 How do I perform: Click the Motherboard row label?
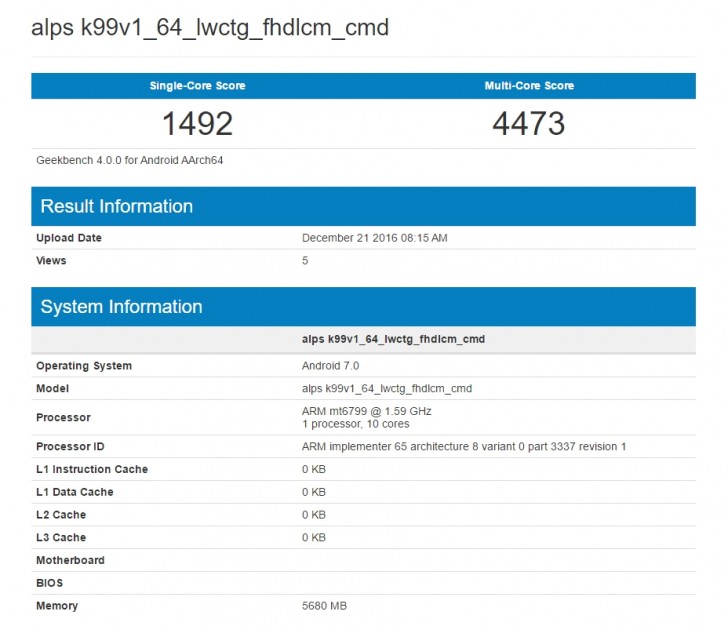[70, 560]
